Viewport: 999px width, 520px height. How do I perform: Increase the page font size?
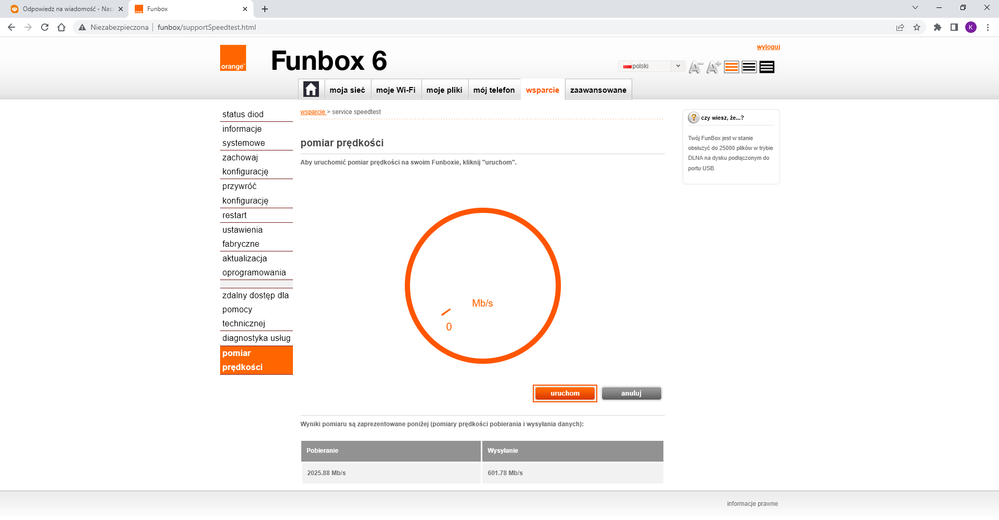click(x=713, y=67)
